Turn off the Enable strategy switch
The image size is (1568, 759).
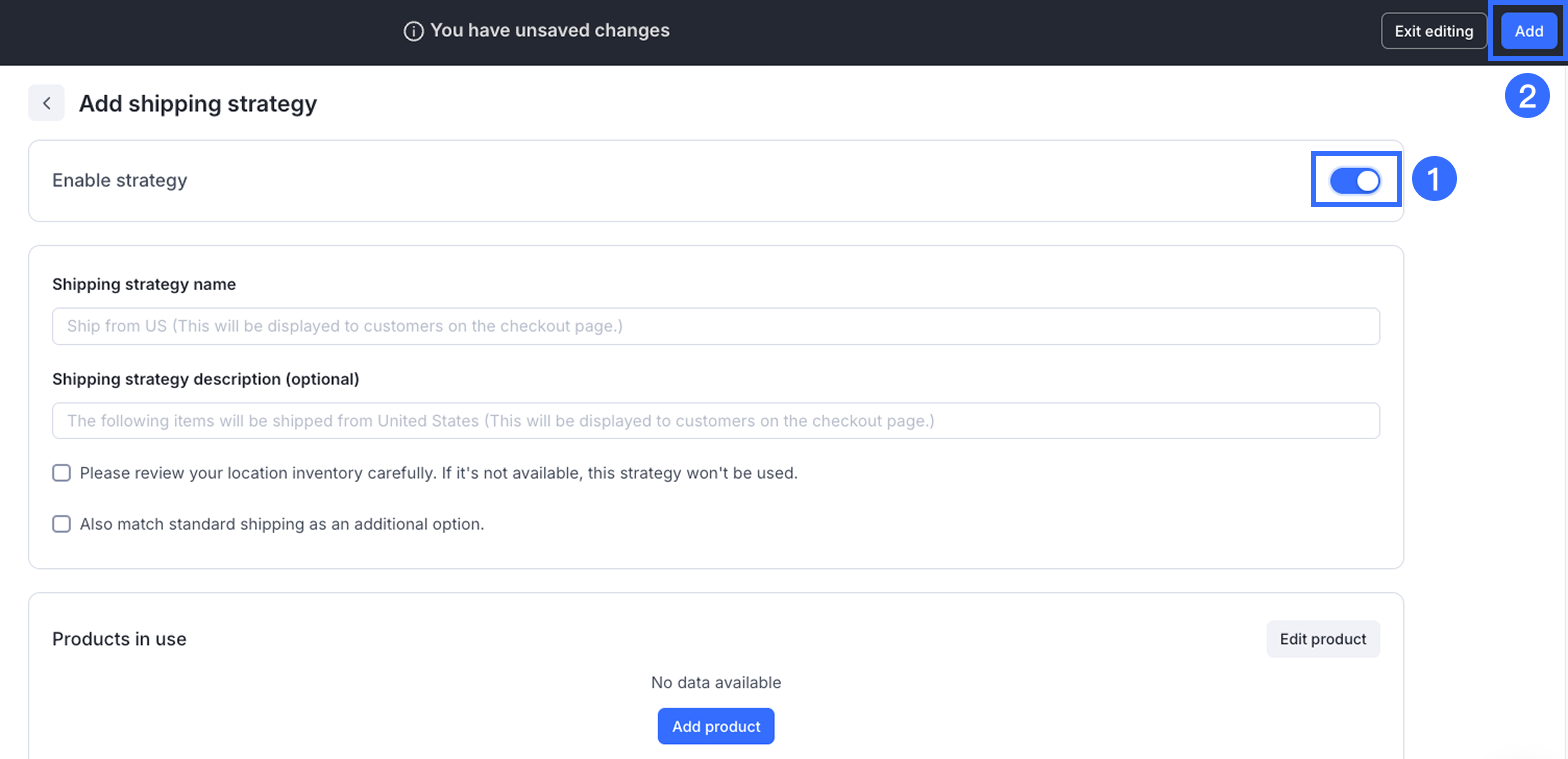click(1354, 181)
